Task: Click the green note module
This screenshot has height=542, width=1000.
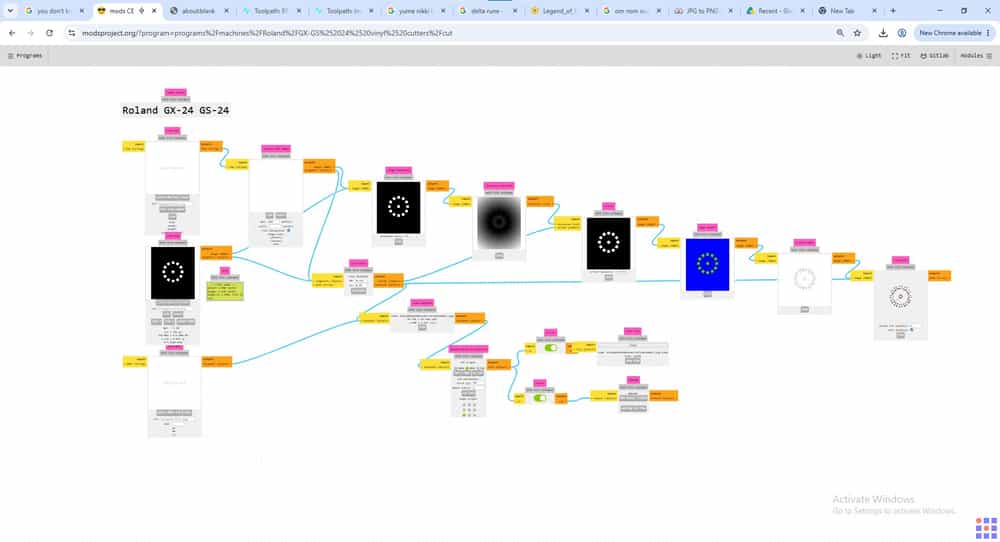Action: (225, 291)
